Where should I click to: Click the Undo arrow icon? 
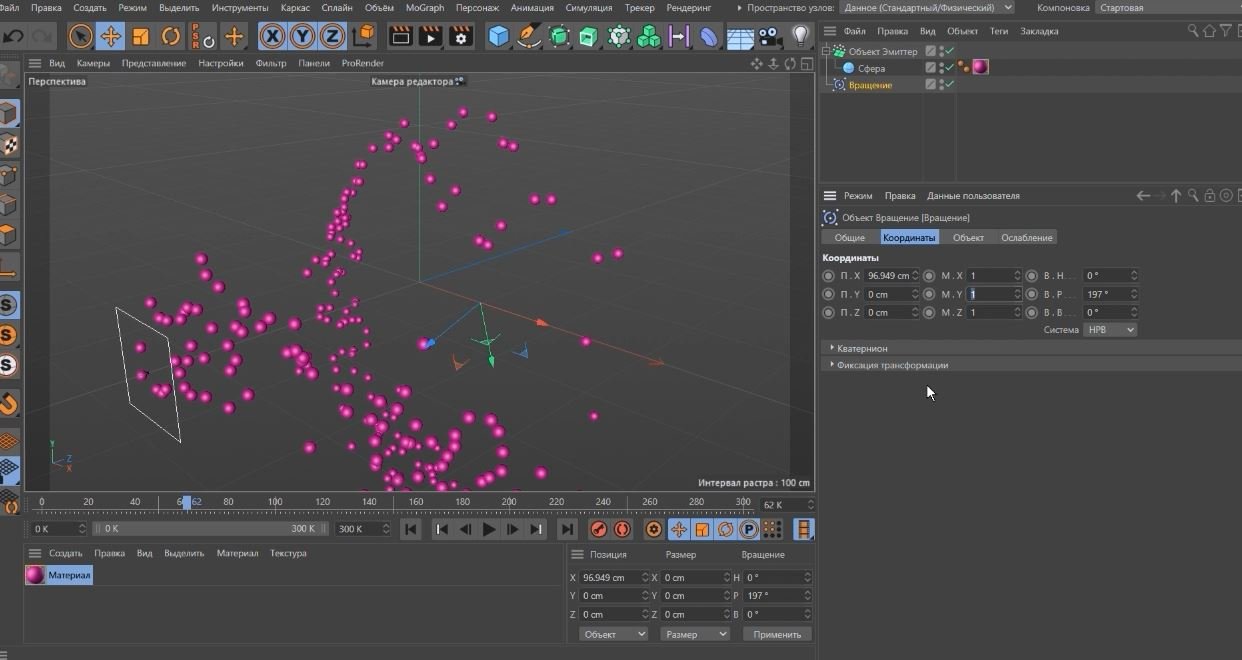point(13,37)
